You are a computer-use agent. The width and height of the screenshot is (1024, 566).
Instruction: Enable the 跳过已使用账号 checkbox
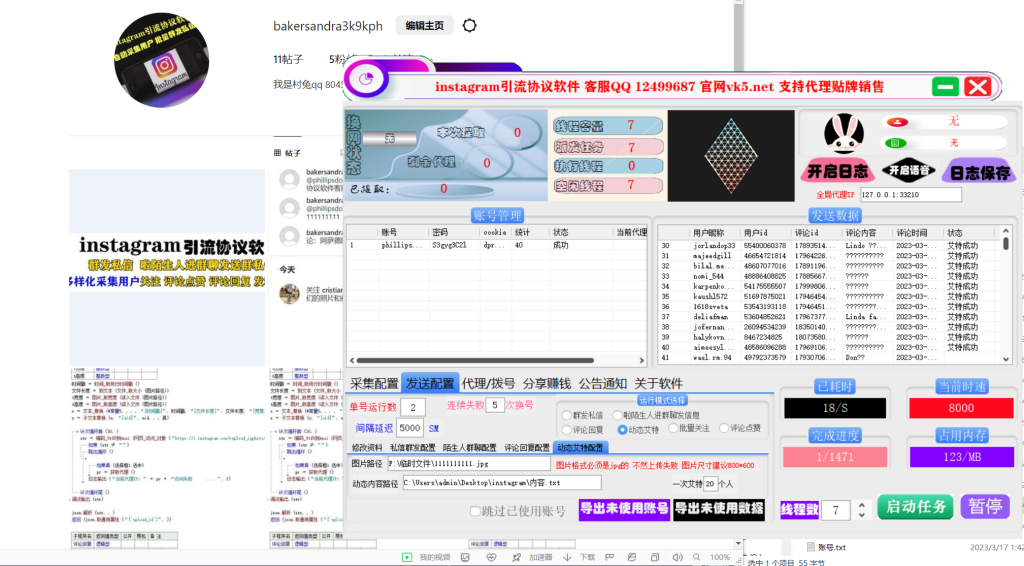(x=476, y=511)
